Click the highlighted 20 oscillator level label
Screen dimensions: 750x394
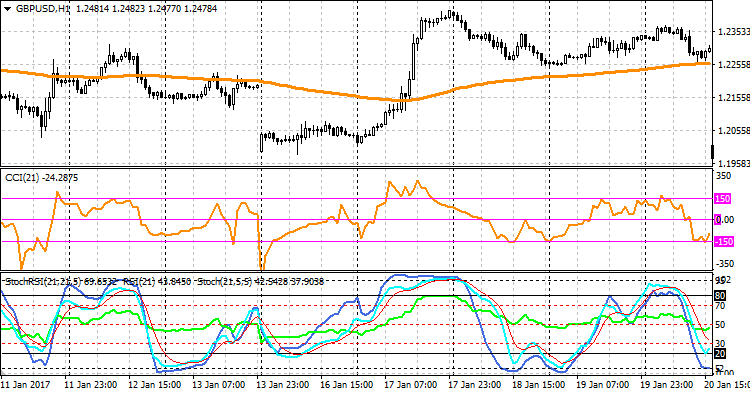[x=720, y=354]
